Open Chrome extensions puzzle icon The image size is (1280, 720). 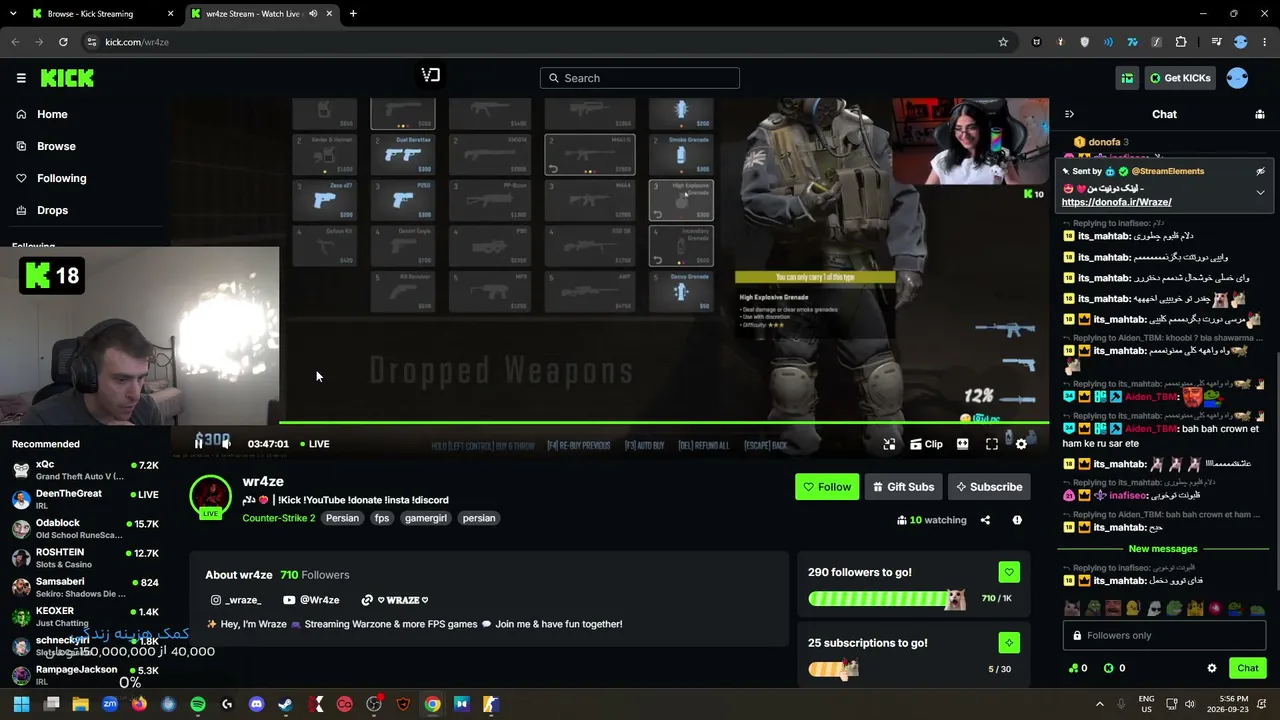[x=1181, y=42]
